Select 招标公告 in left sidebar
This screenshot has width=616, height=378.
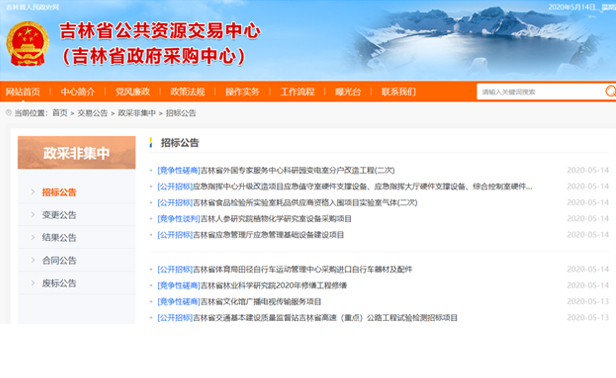coord(59,192)
